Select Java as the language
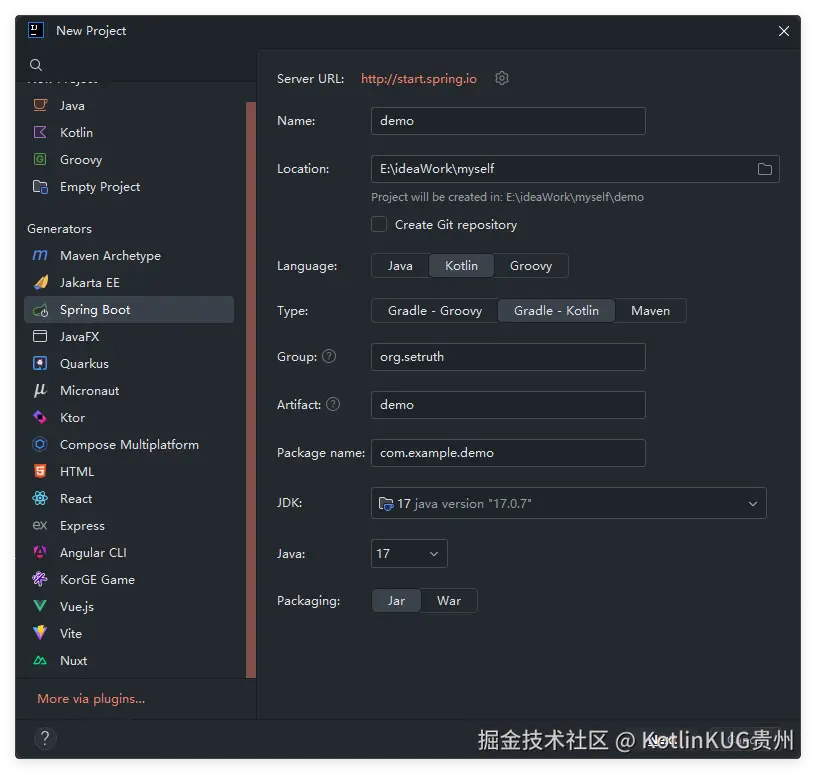This screenshot has width=816, height=774. pyautogui.click(x=400, y=265)
